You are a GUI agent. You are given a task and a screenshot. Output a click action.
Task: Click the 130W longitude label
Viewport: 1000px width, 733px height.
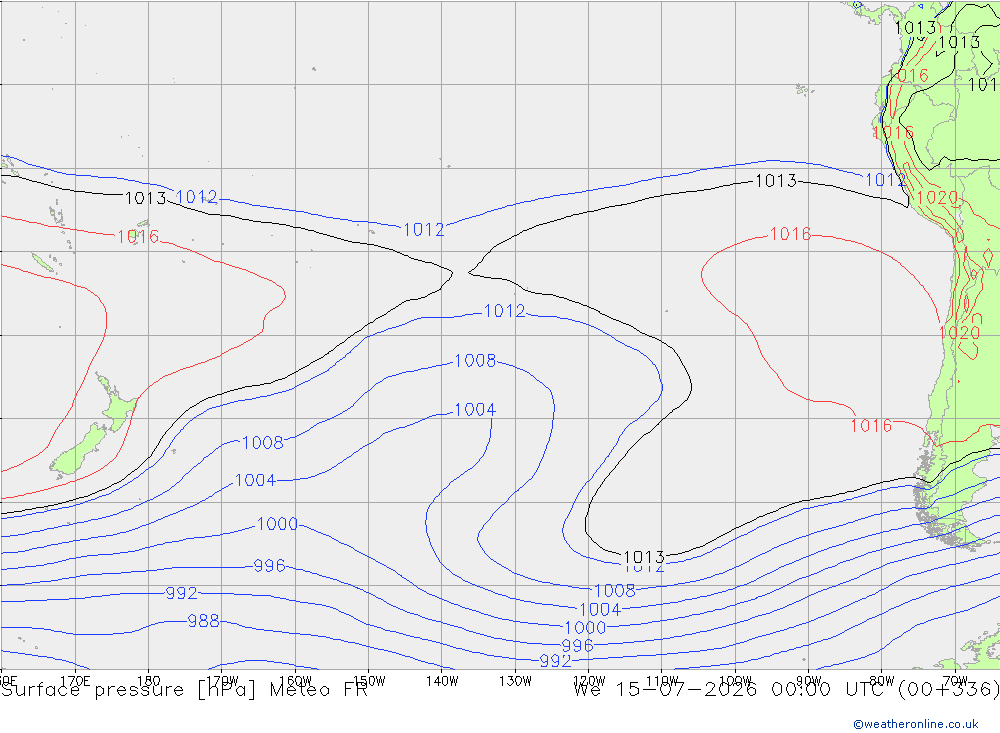pyautogui.click(x=515, y=681)
